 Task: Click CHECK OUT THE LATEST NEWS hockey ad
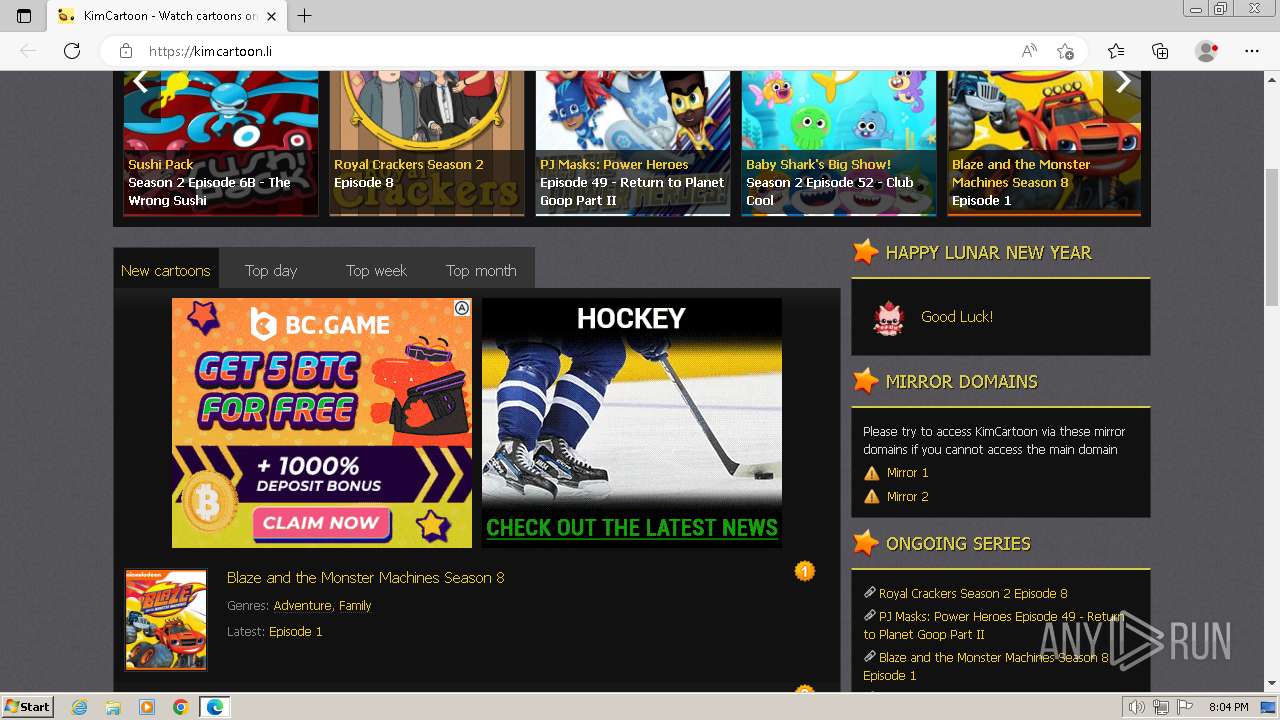[x=632, y=528]
